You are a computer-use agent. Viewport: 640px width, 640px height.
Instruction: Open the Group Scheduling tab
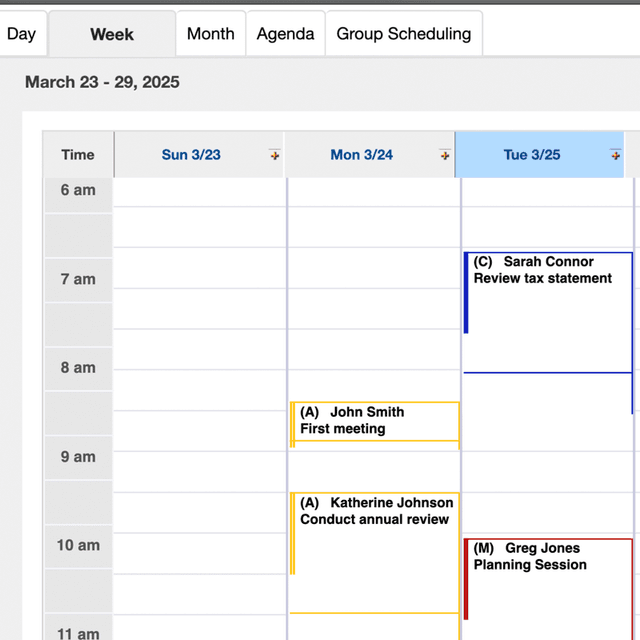[404, 34]
